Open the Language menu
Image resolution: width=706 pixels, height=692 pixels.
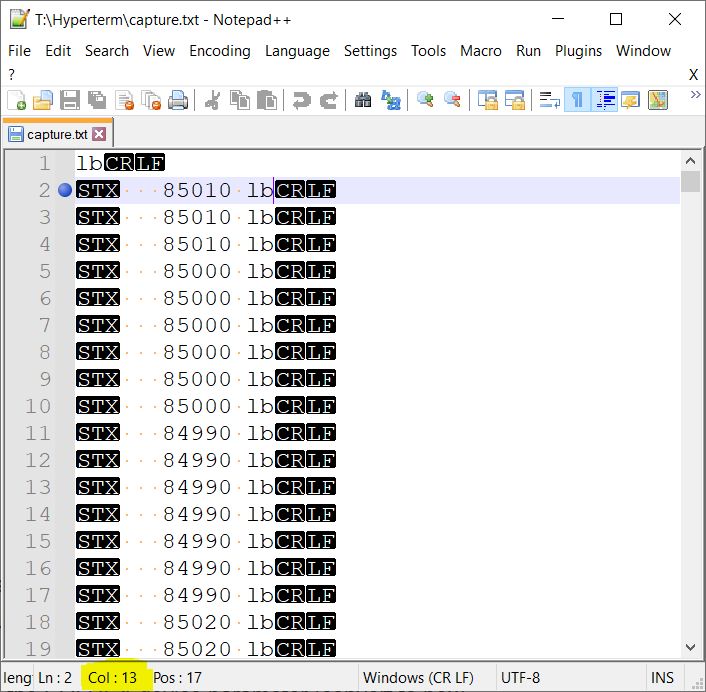tap(297, 51)
